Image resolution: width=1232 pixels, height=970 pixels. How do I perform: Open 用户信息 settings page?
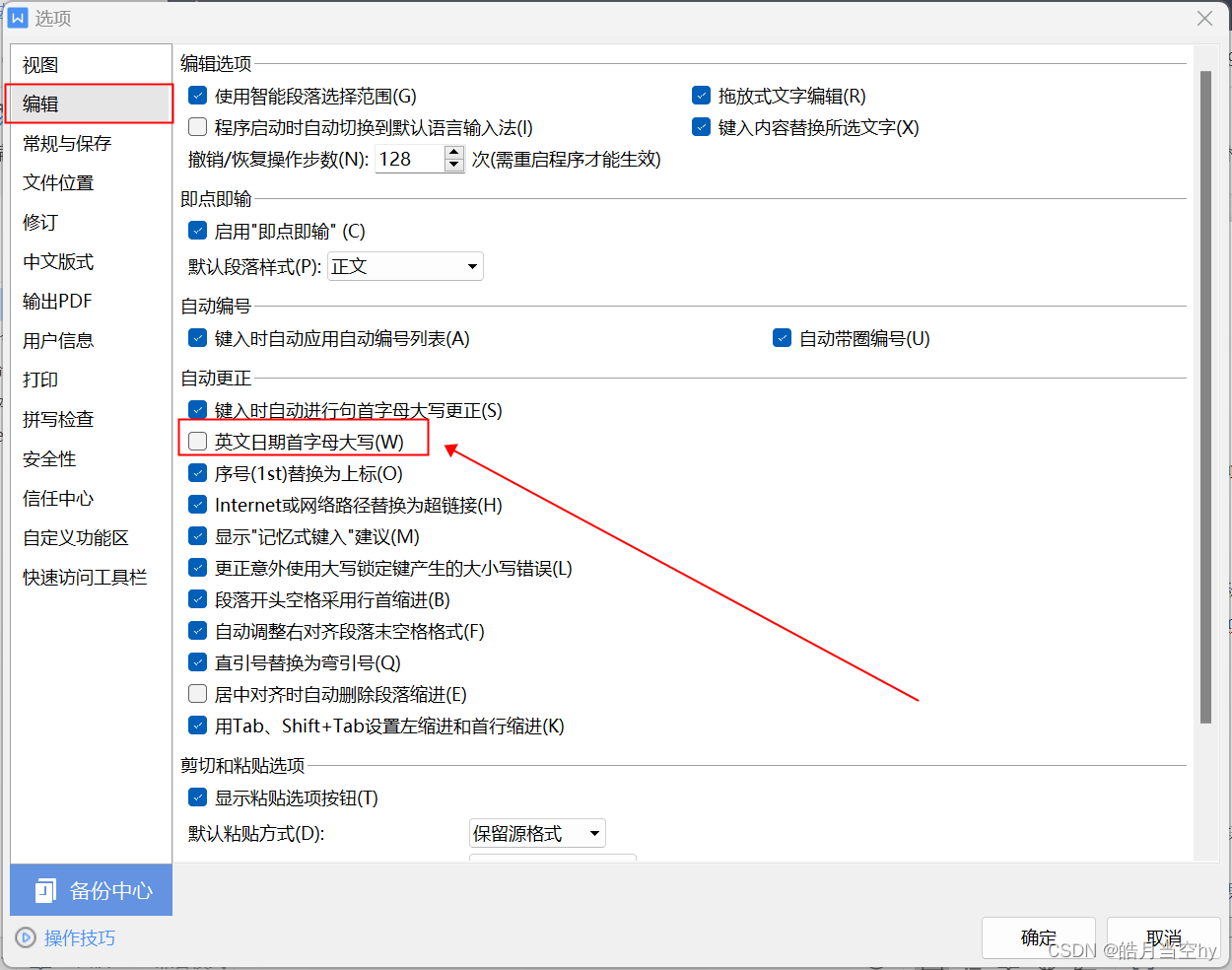[91, 340]
